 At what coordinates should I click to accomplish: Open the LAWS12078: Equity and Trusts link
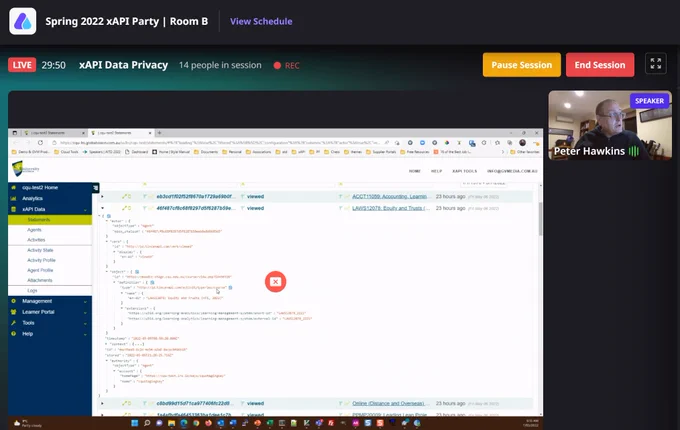tap(391, 208)
